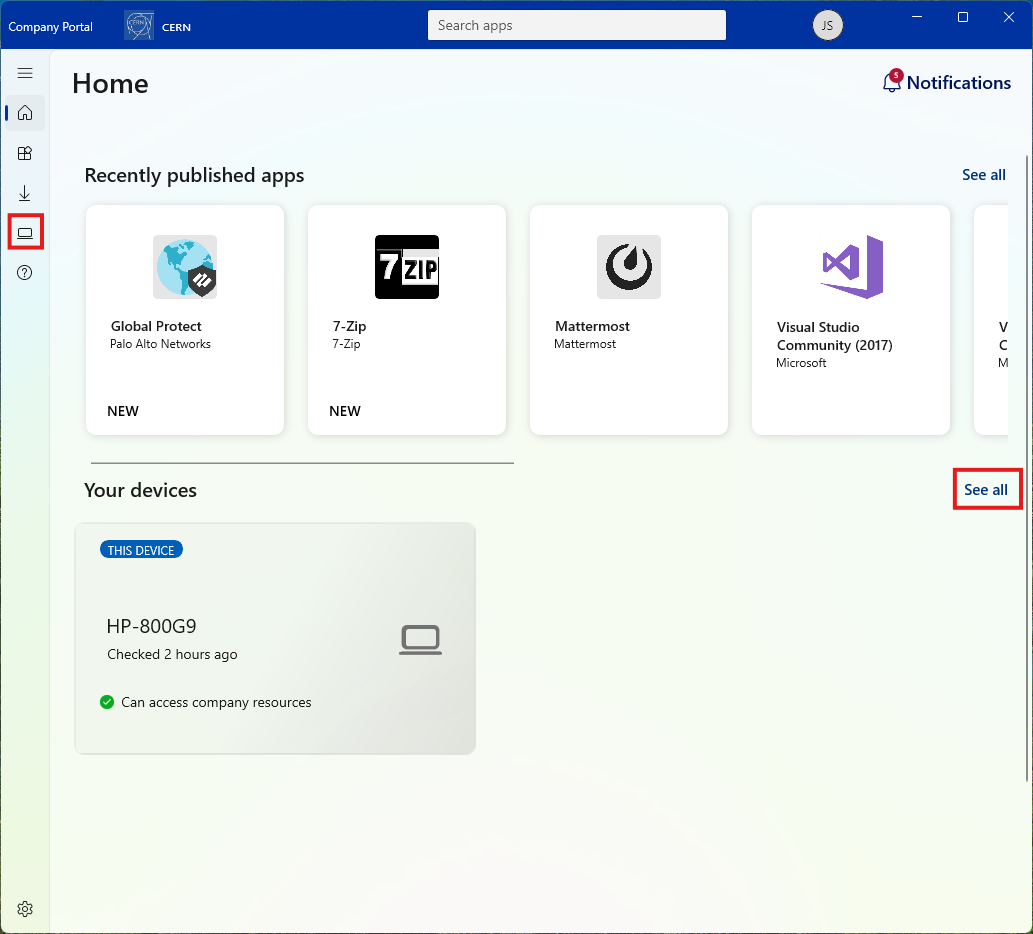Screen dimensions: 1033x934
Task: Click the THIS DEVICE badge
Action: 141,550
